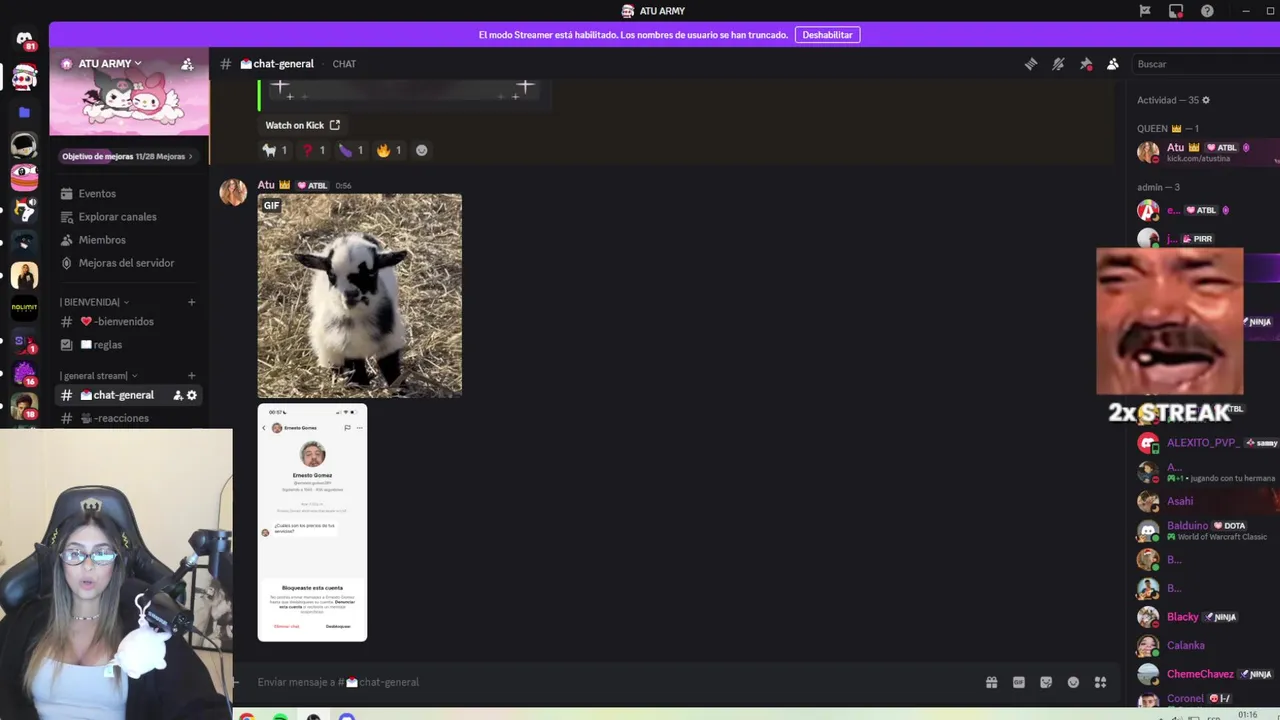Collapse the general stream category
Image resolution: width=1280 pixels, height=720 pixels.
pos(98,376)
